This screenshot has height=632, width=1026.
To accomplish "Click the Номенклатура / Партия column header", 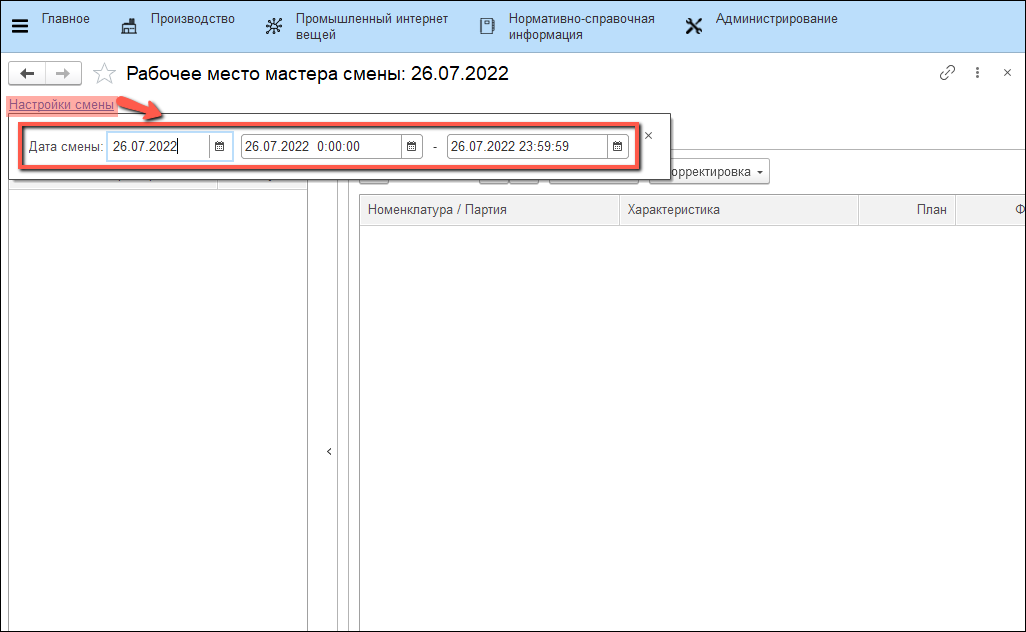I will (437, 210).
